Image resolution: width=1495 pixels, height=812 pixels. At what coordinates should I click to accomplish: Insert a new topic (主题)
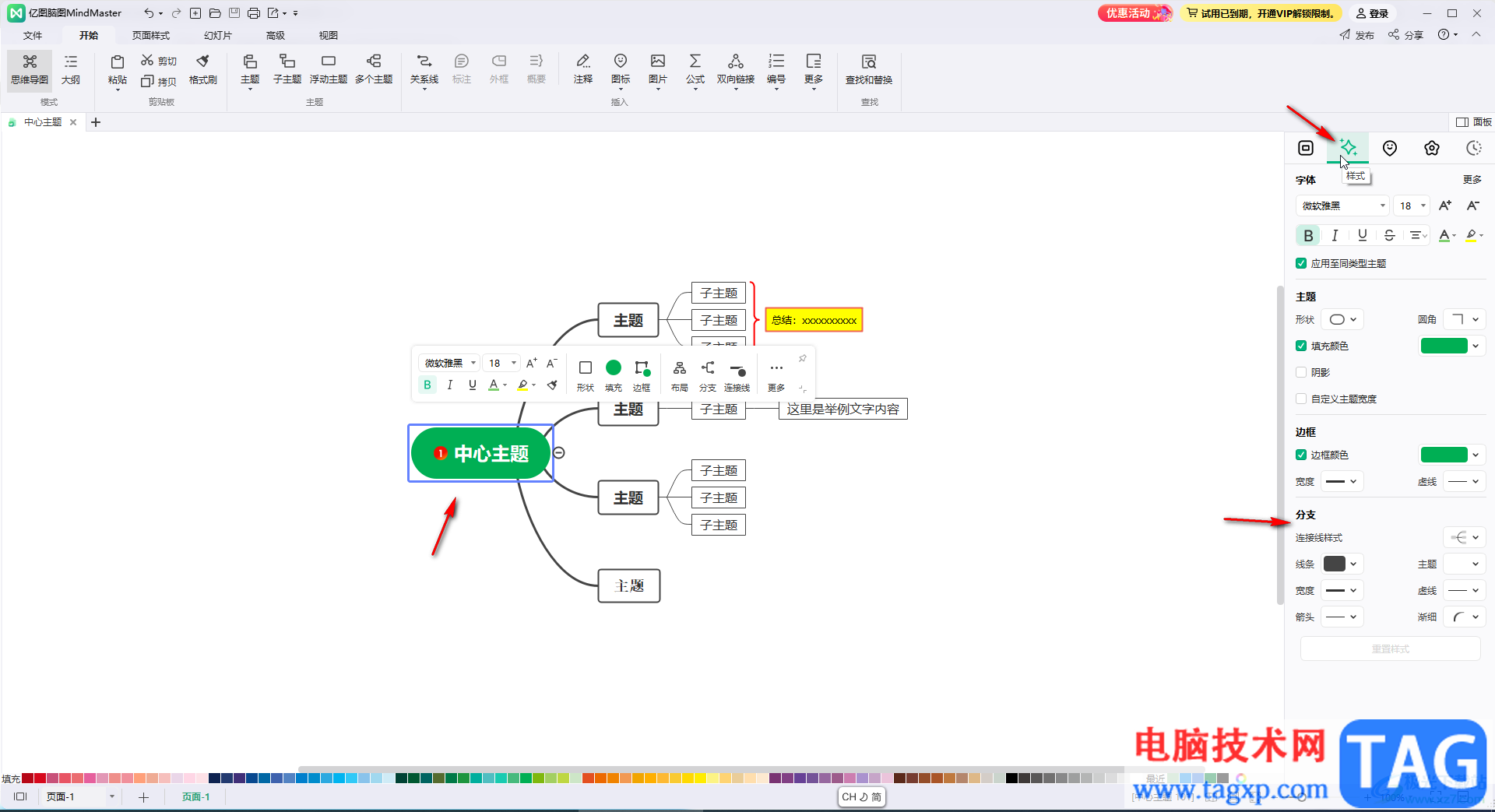(250, 70)
